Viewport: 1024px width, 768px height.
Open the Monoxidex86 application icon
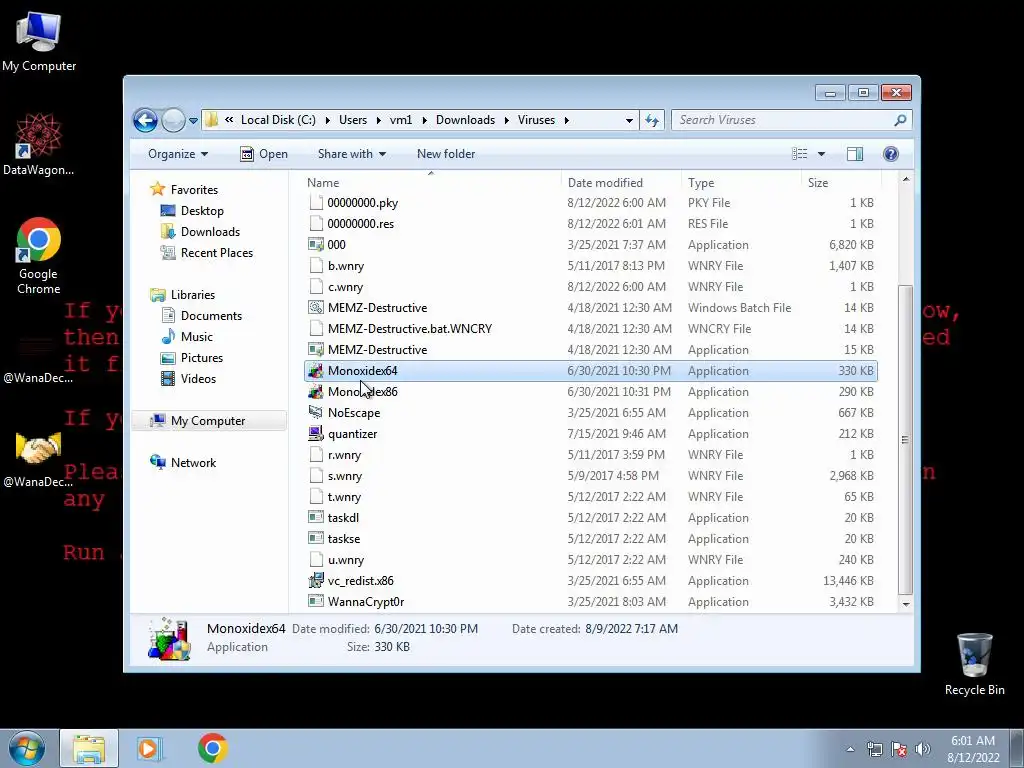[x=316, y=392]
